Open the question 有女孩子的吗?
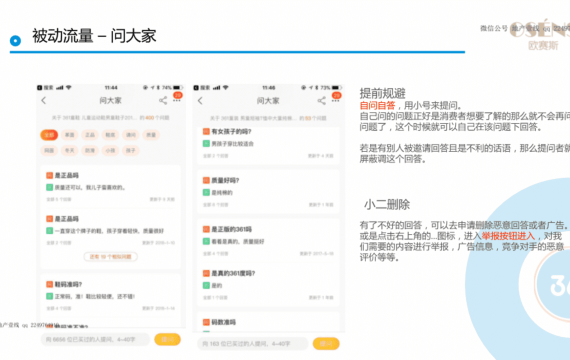The width and height of the screenshot is (570, 360). [227, 132]
